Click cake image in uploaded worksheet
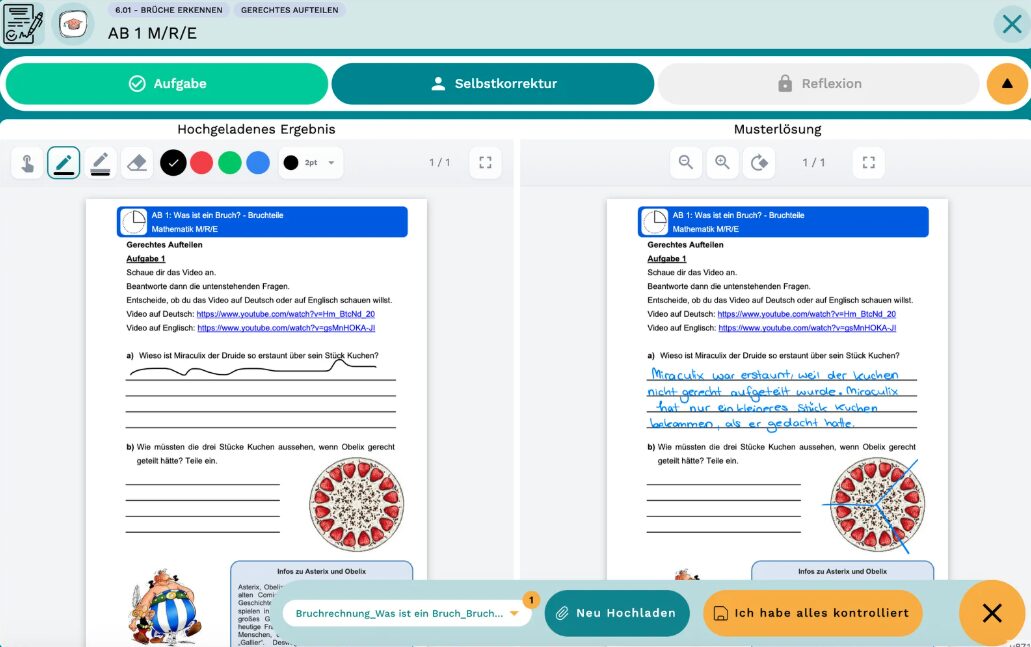This screenshot has height=647, width=1031. [356, 505]
